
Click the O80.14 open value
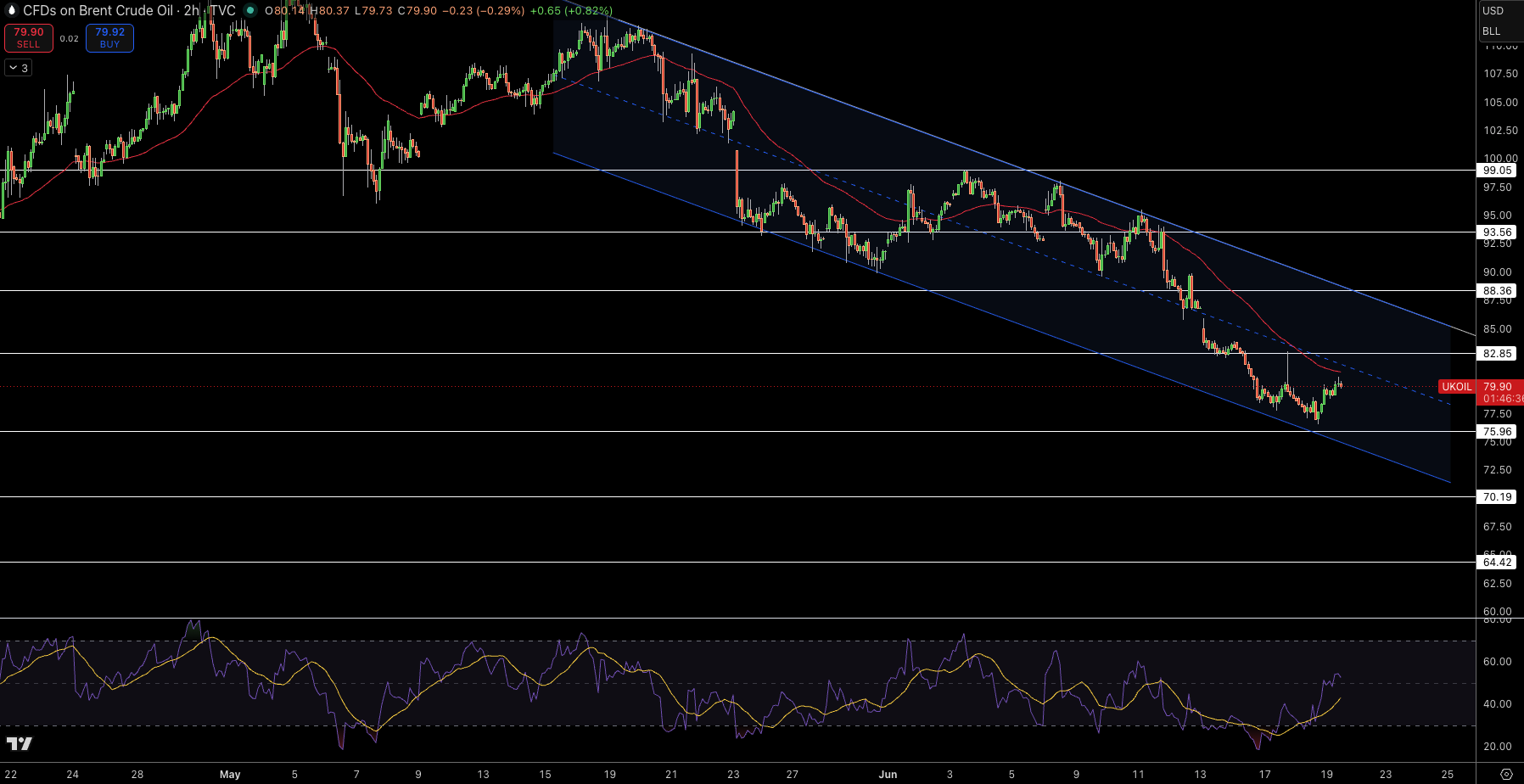284,11
